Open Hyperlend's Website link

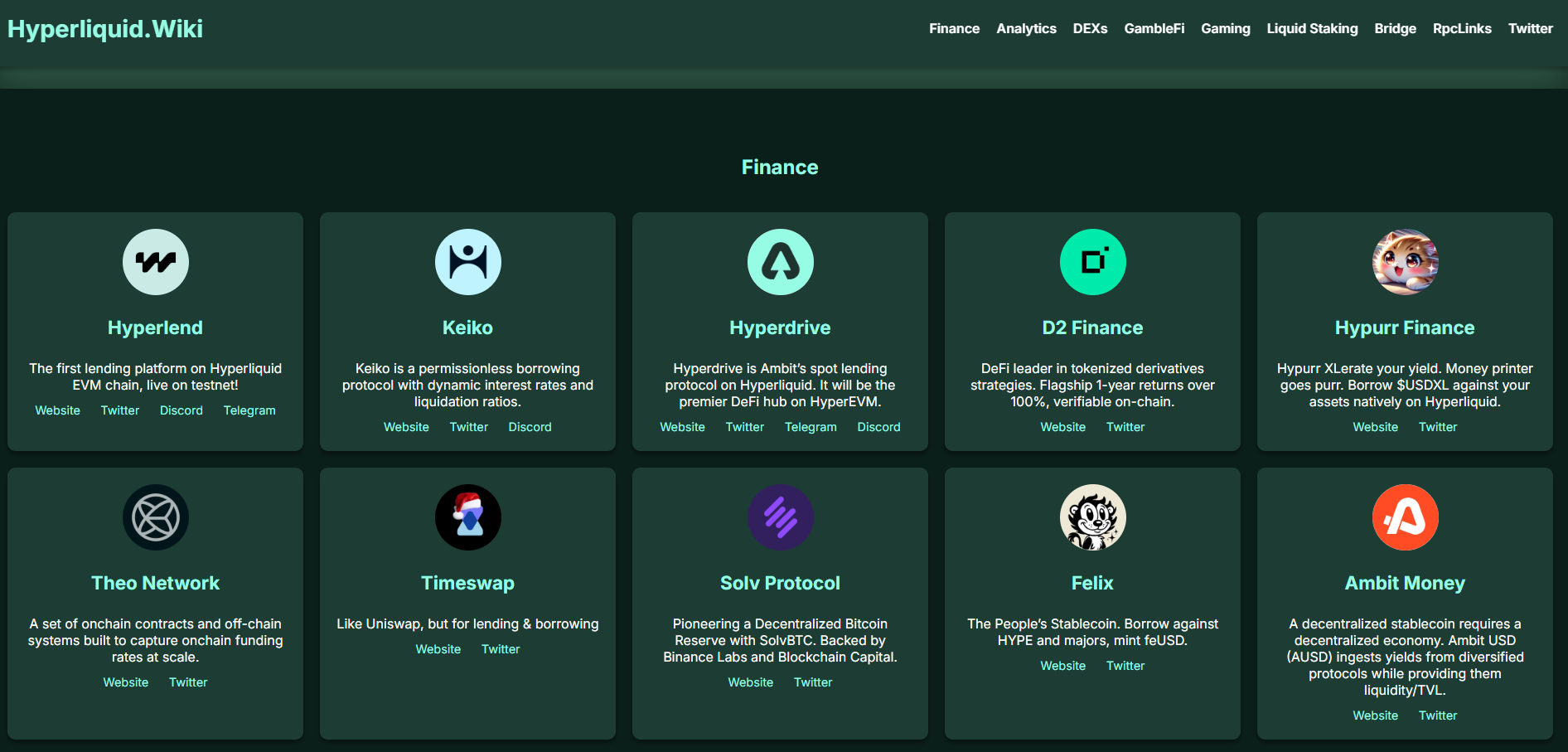pyautogui.click(x=58, y=410)
